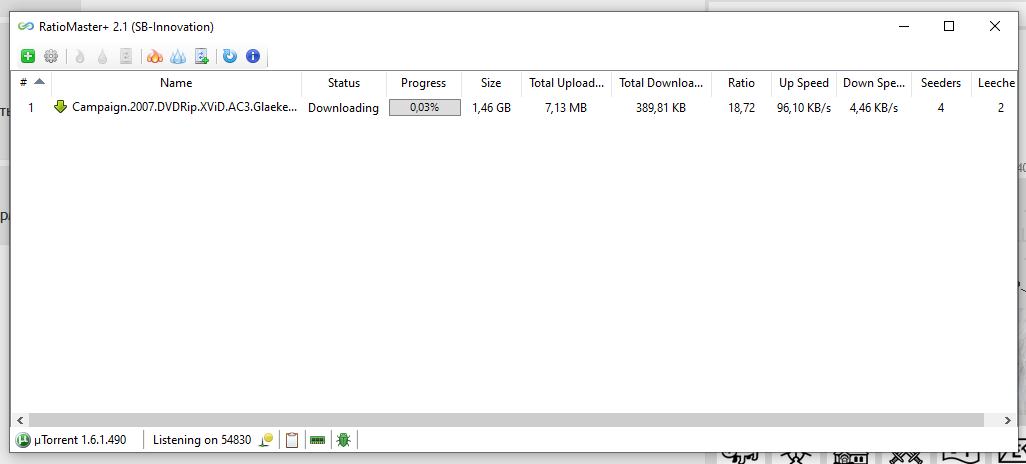This screenshot has width=1026, height=464.
Task: Click the Listening on 54830 status text
Action: pyautogui.click(x=202, y=440)
